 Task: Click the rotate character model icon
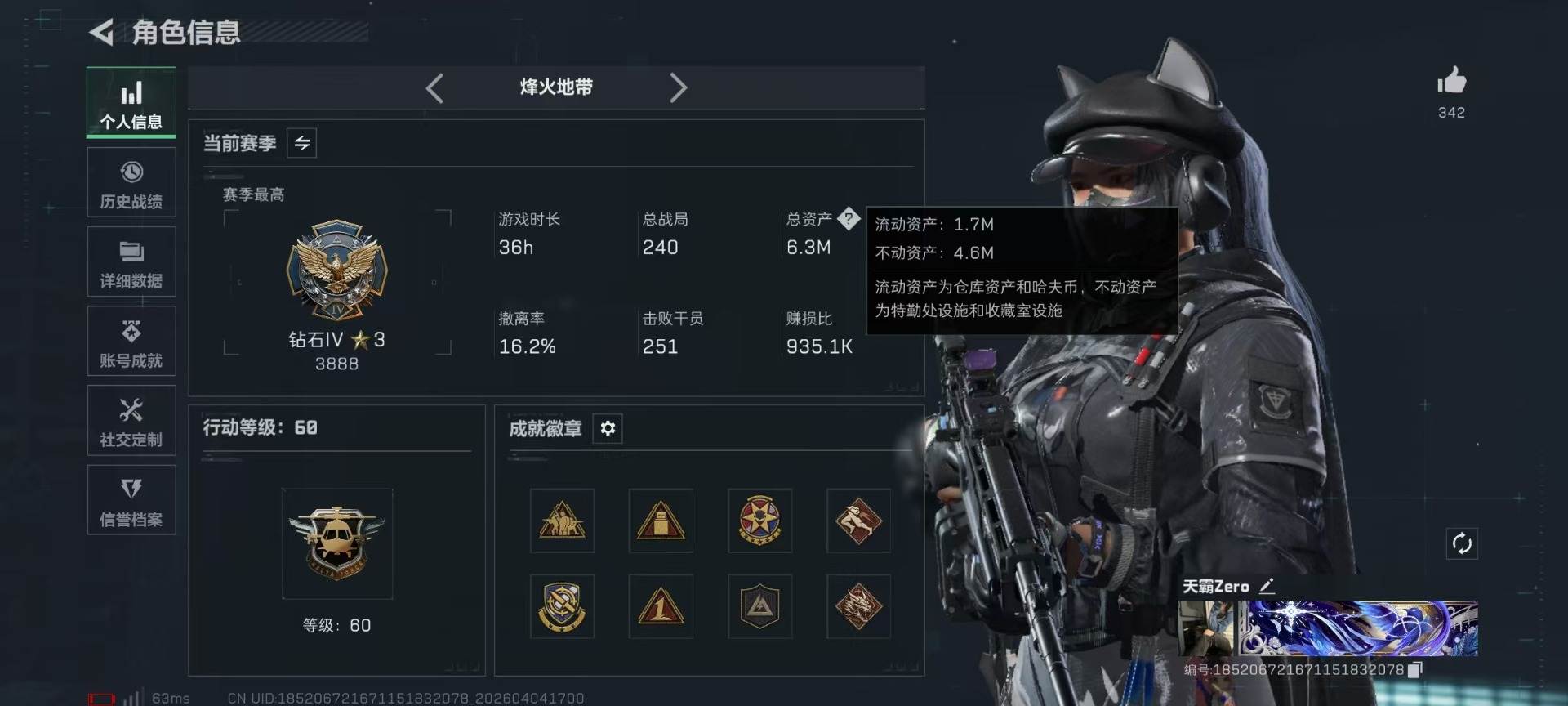click(1462, 543)
